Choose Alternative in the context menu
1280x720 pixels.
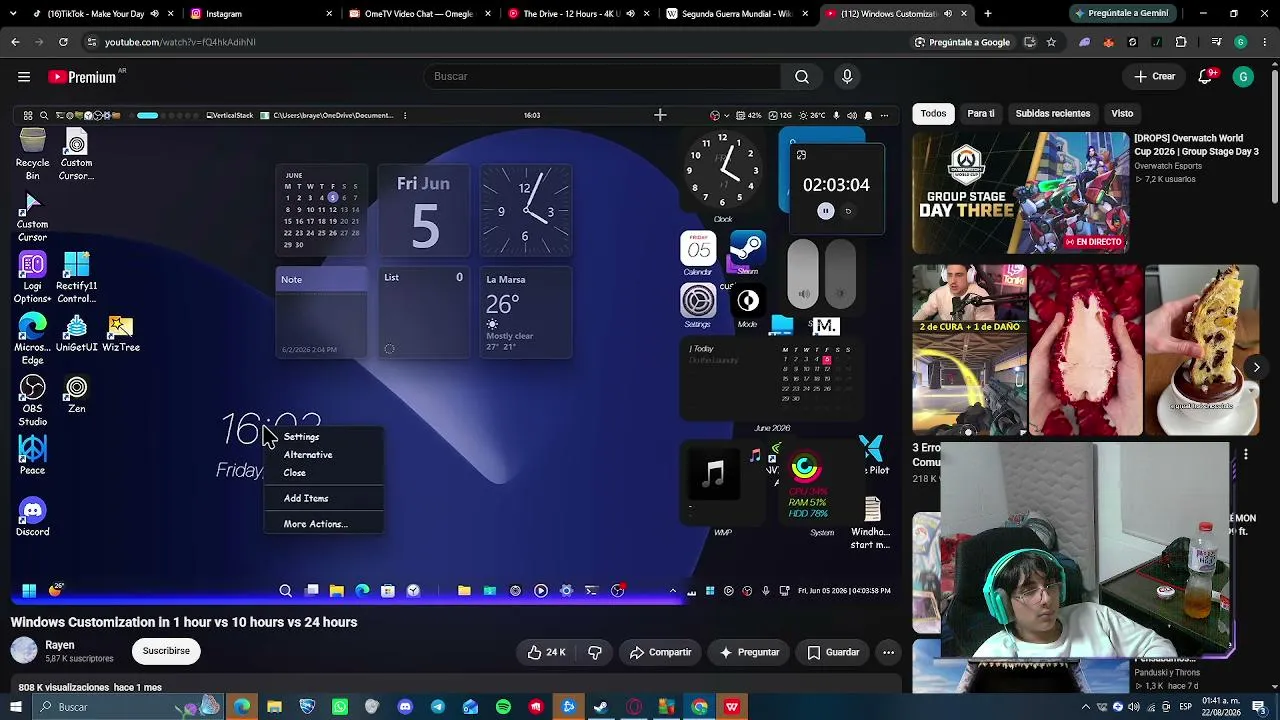click(x=308, y=455)
